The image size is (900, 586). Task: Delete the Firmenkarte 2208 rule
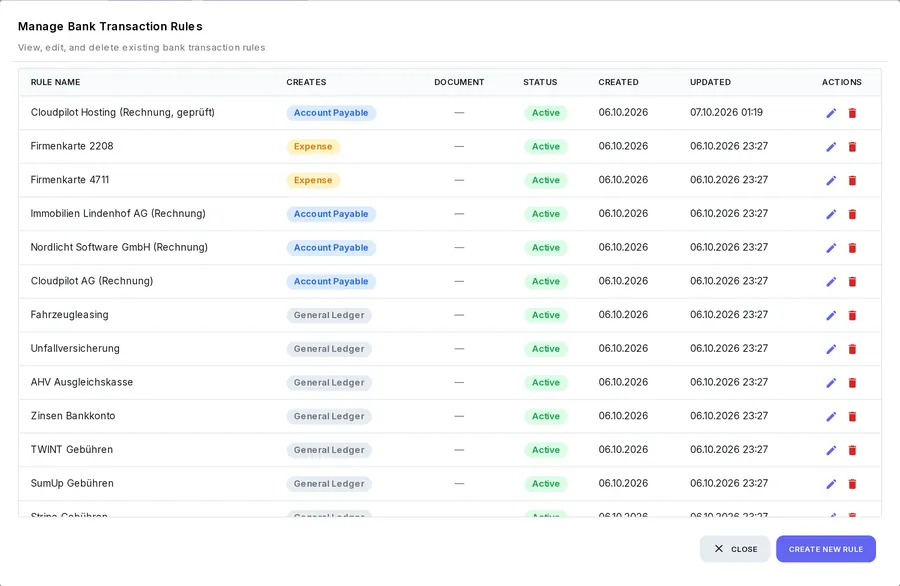coord(852,147)
